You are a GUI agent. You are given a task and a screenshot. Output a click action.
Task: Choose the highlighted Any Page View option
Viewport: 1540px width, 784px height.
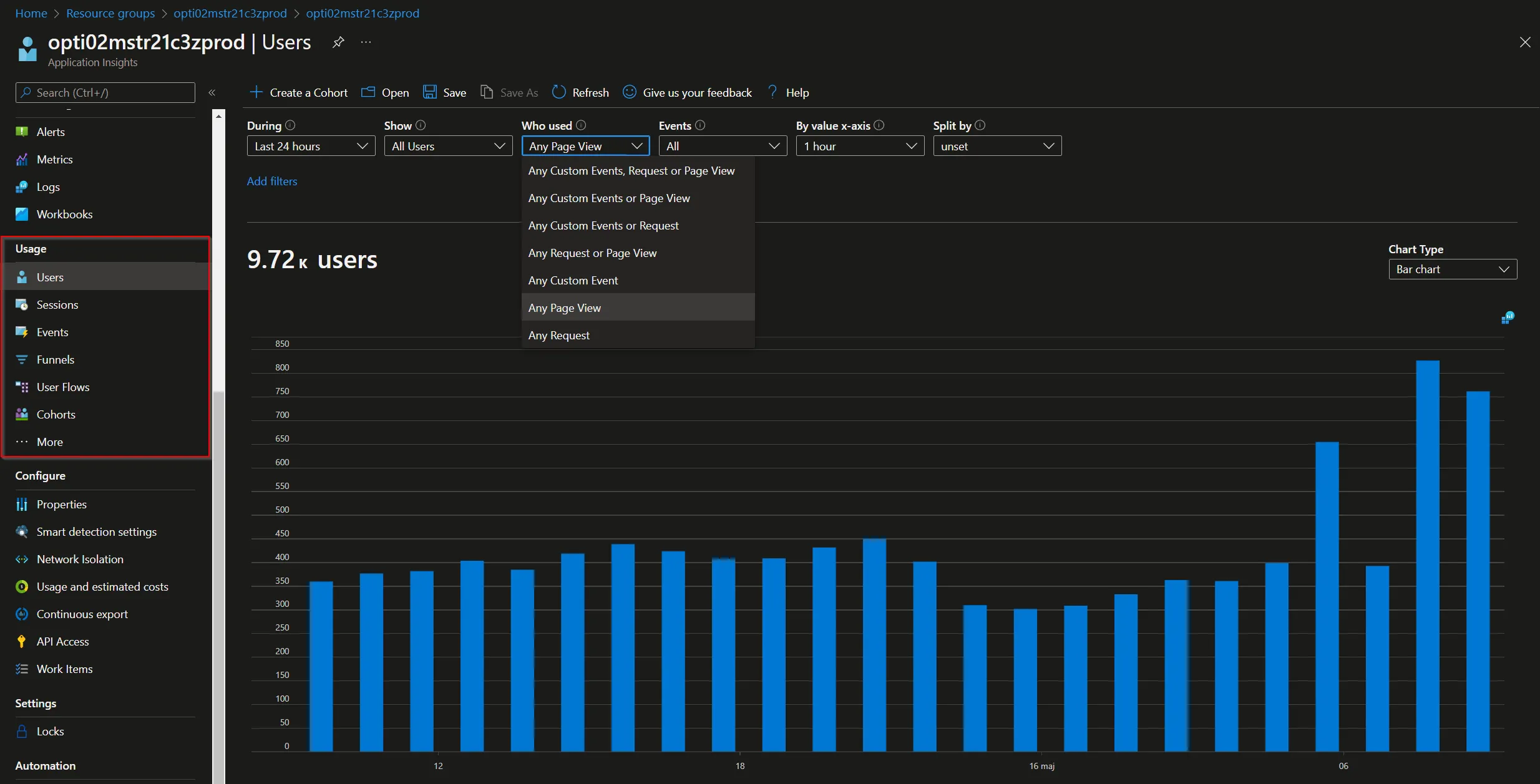click(638, 308)
